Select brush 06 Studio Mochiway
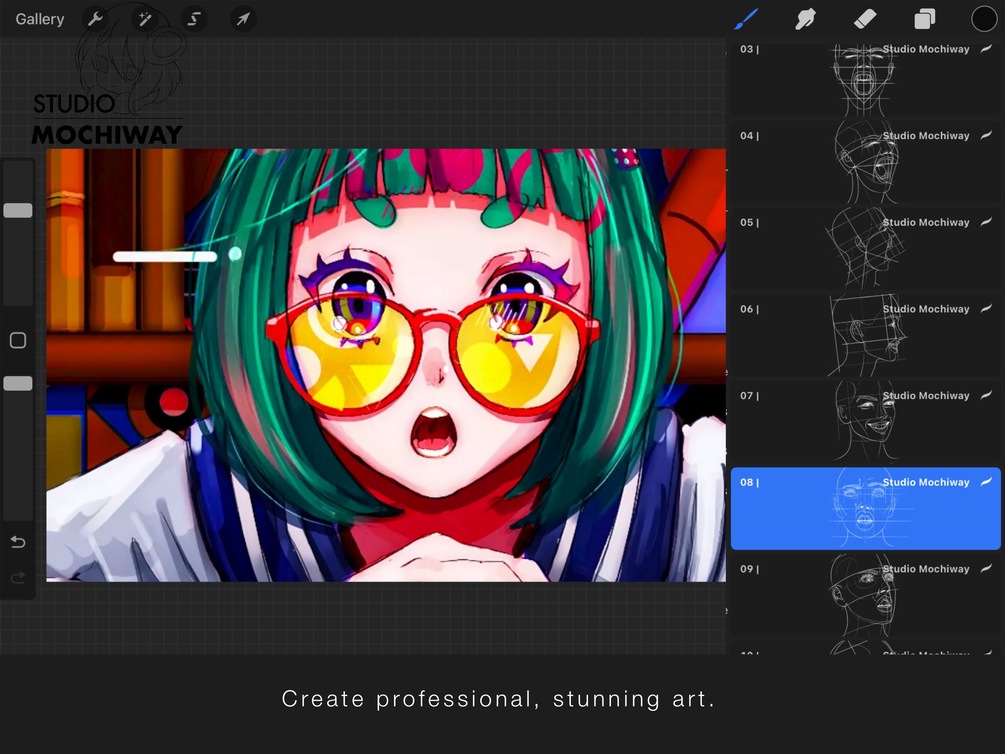The image size is (1005, 754). 865,335
